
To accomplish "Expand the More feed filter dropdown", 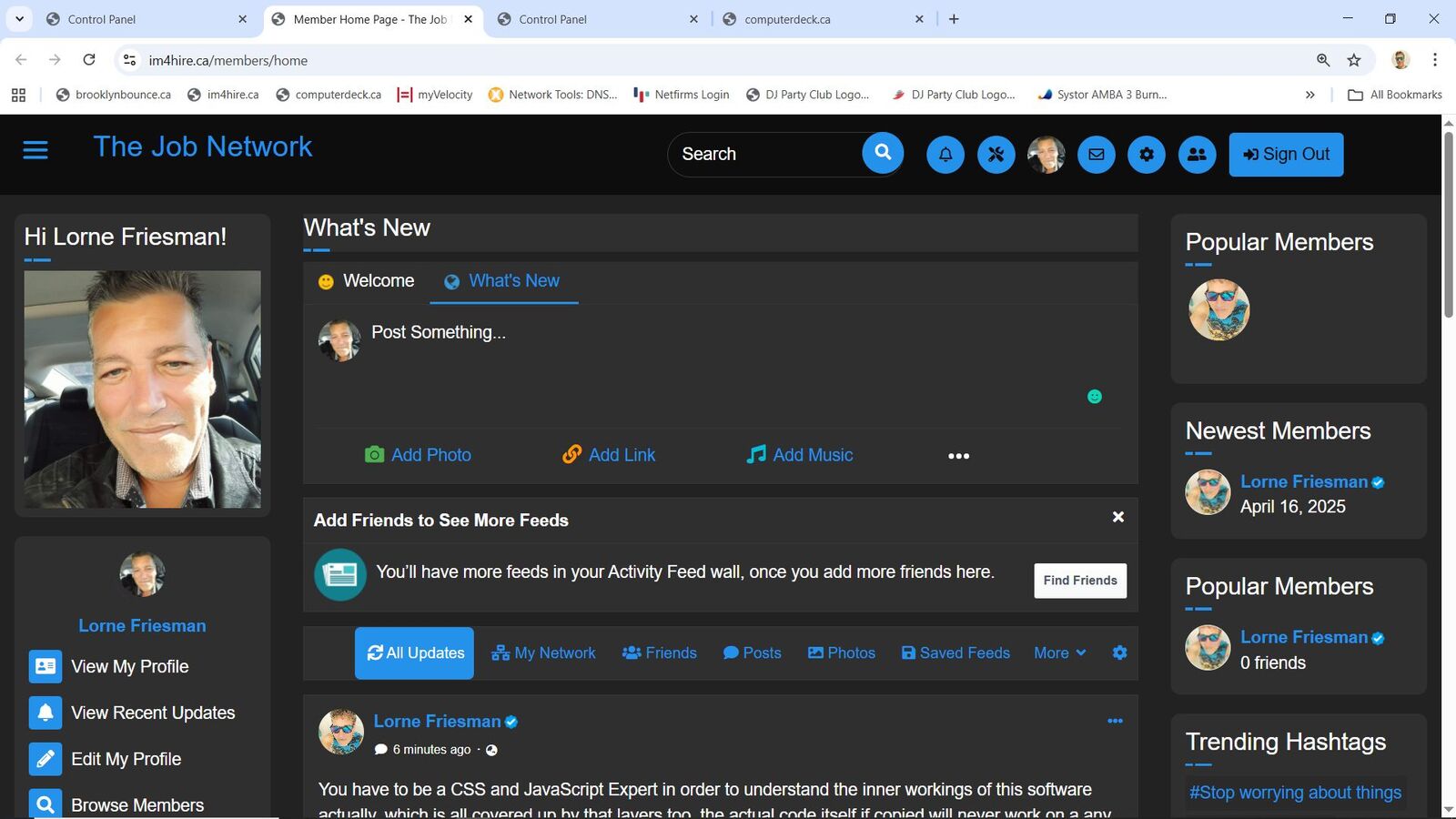I will pyautogui.click(x=1059, y=653).
